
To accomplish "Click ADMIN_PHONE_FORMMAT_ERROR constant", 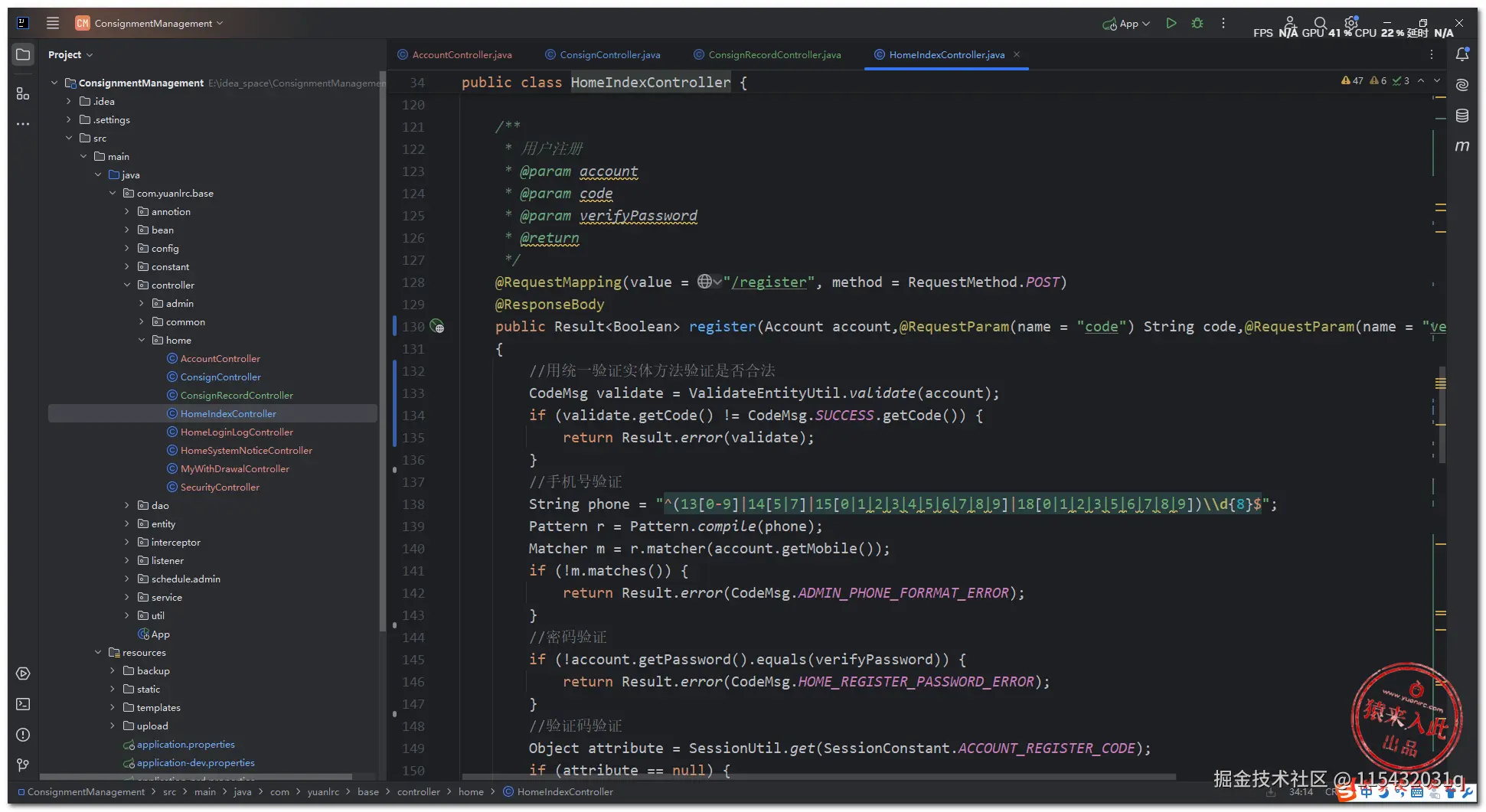I will [903, 592].
